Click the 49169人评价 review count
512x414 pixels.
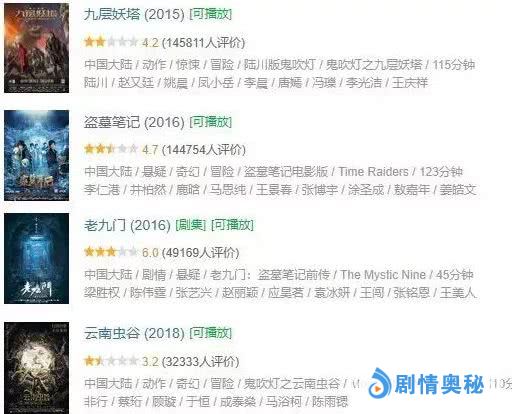click(x=201, y=253)
